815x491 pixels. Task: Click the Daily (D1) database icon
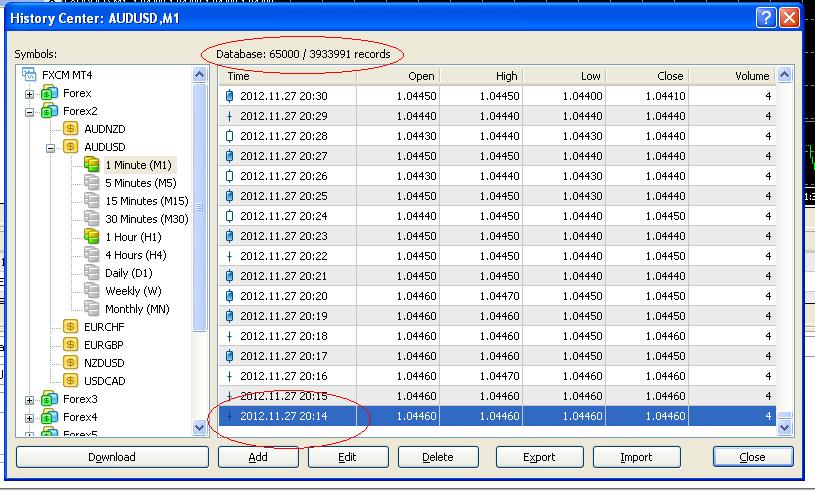(x=92, y=273)
